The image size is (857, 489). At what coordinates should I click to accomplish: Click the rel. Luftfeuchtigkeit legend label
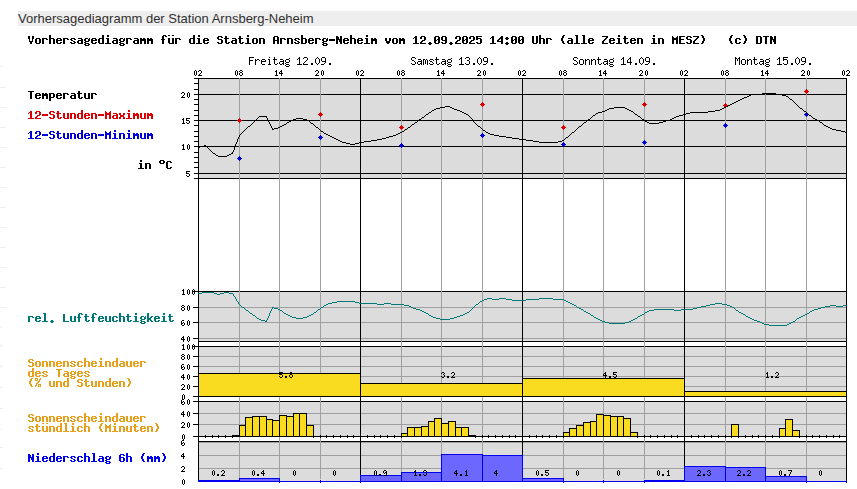pos(100,318)
